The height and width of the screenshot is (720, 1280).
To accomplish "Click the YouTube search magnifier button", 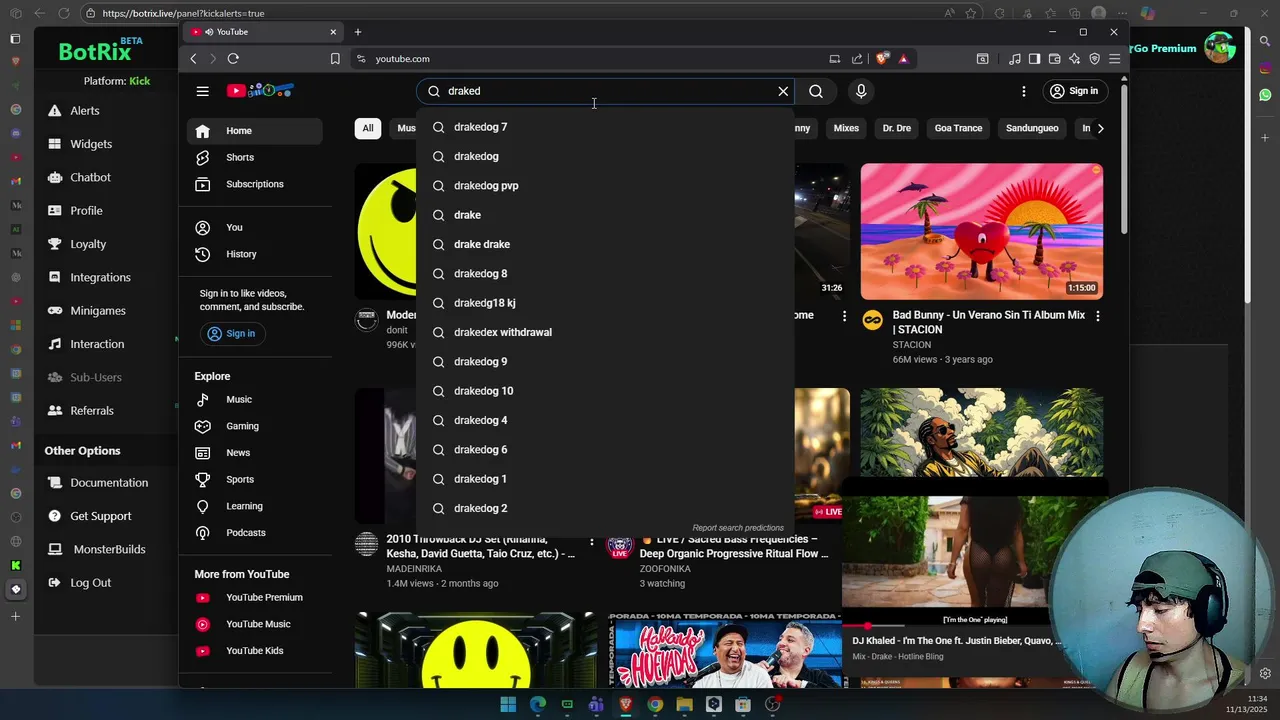I will [816, 91].
